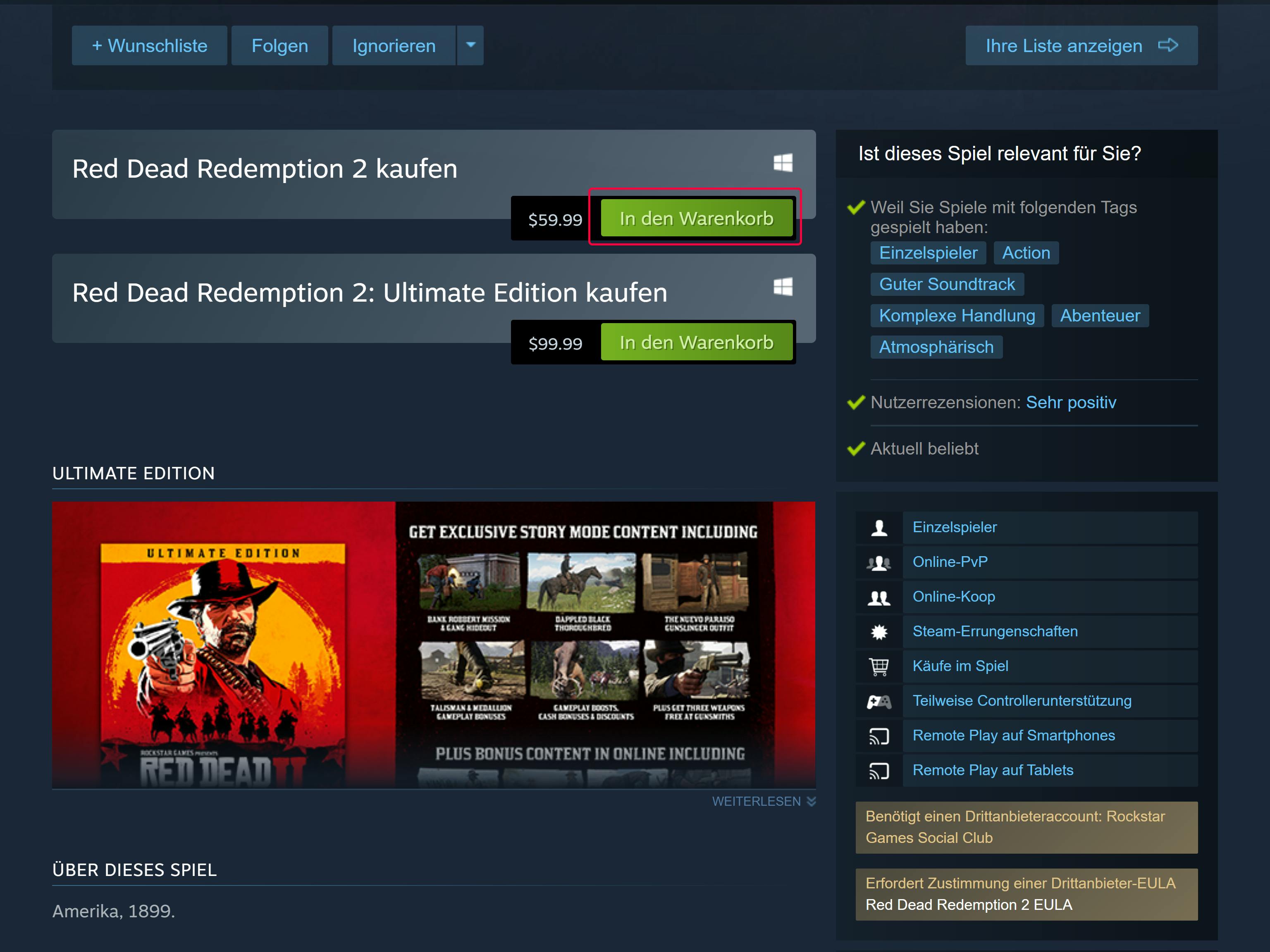Add the game to your Wunschliste
Screen dimensions: 1270x952
(149, 45)
